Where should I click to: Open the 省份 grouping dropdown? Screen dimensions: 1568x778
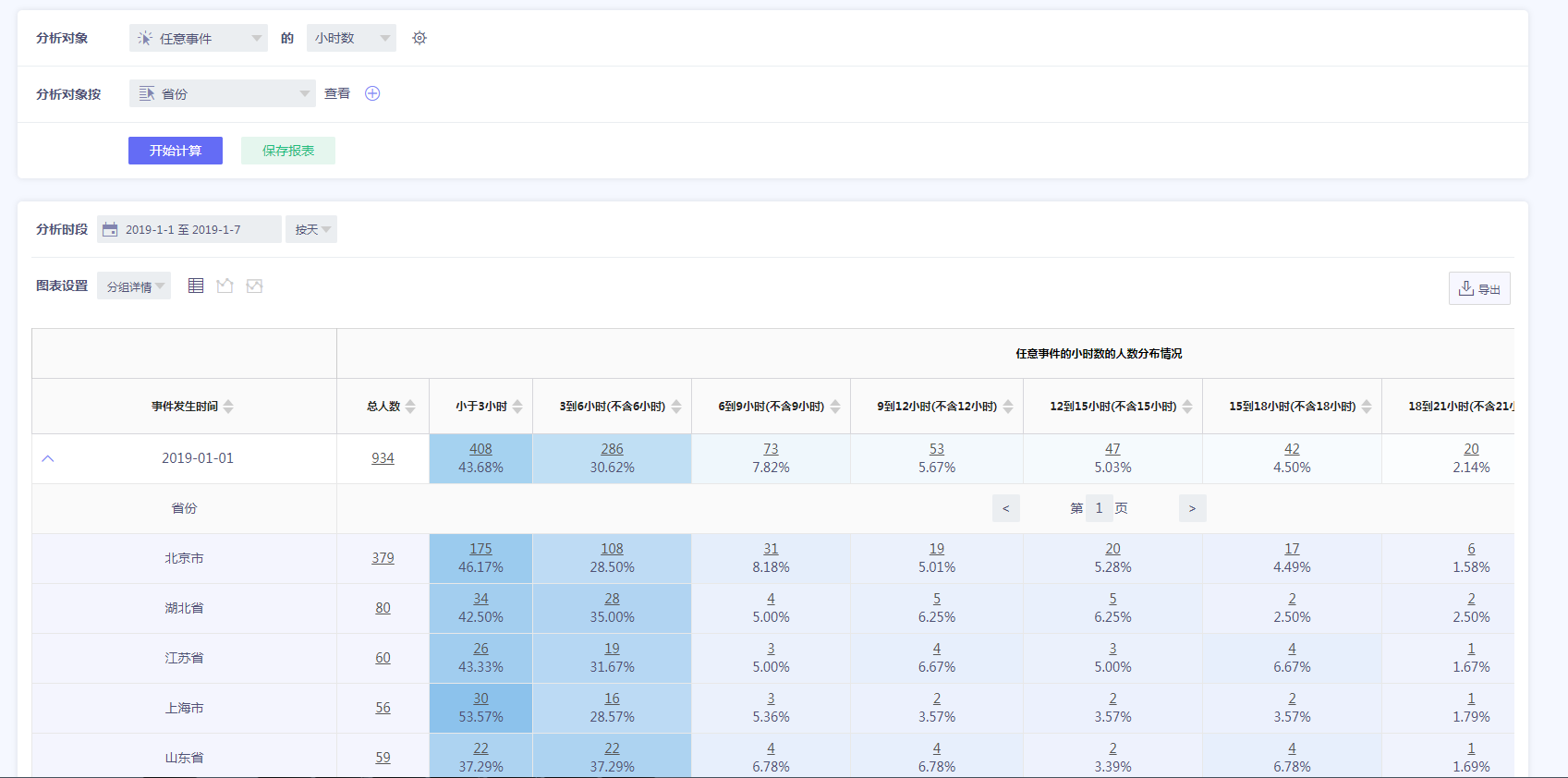222,93
